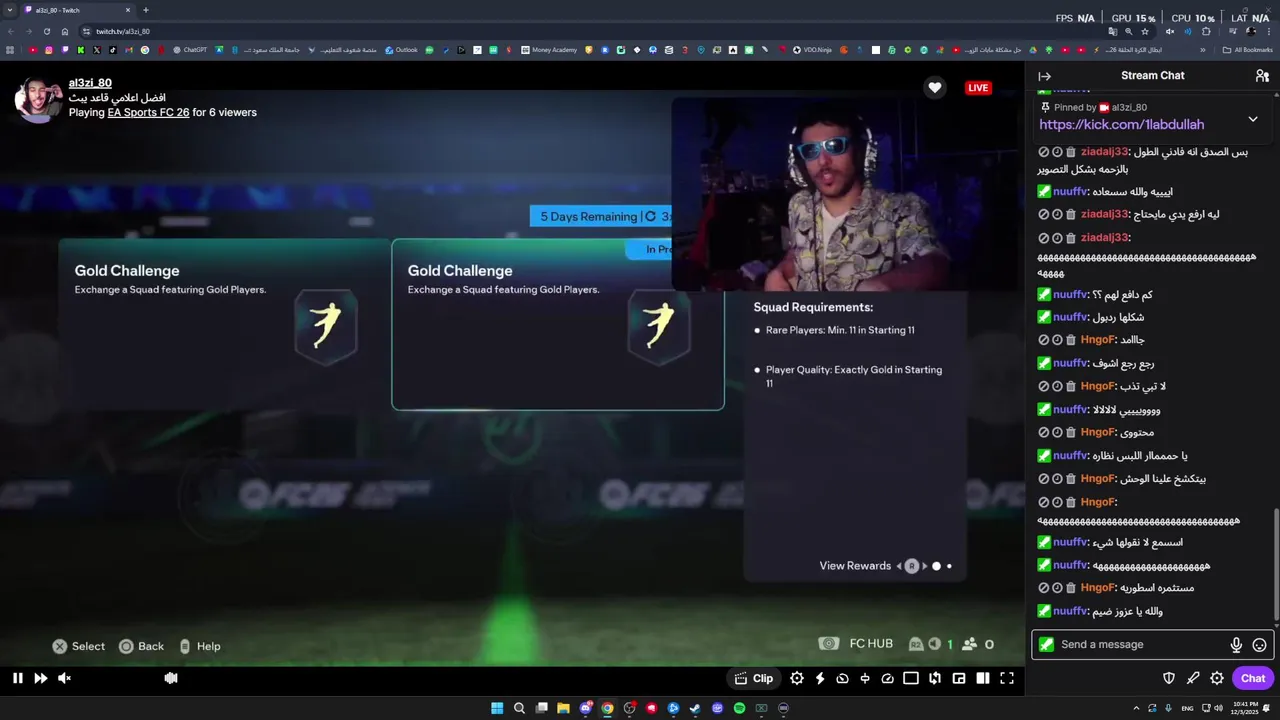
Task: Open EA Sports FC 26 category link
Action: [x=148, y=112]
